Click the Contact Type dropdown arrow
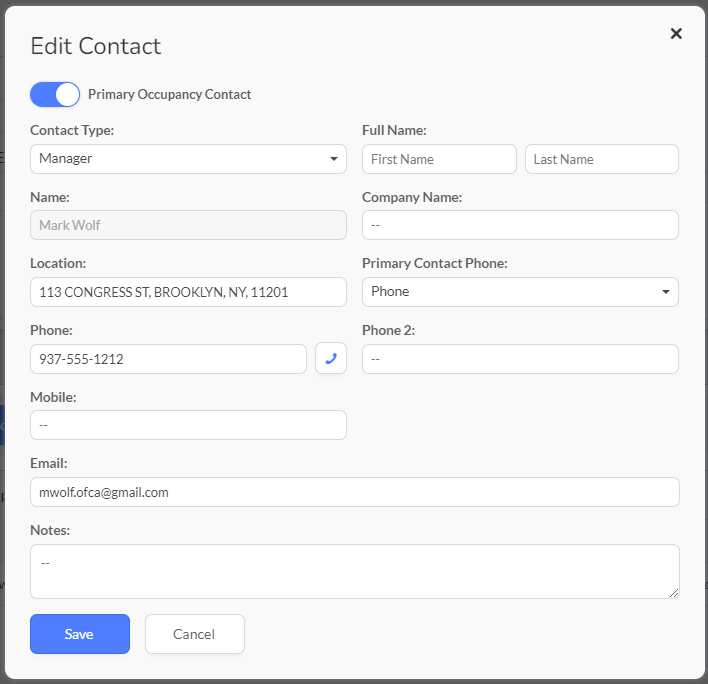Screen dimensions: 708x684 point(334,159)
